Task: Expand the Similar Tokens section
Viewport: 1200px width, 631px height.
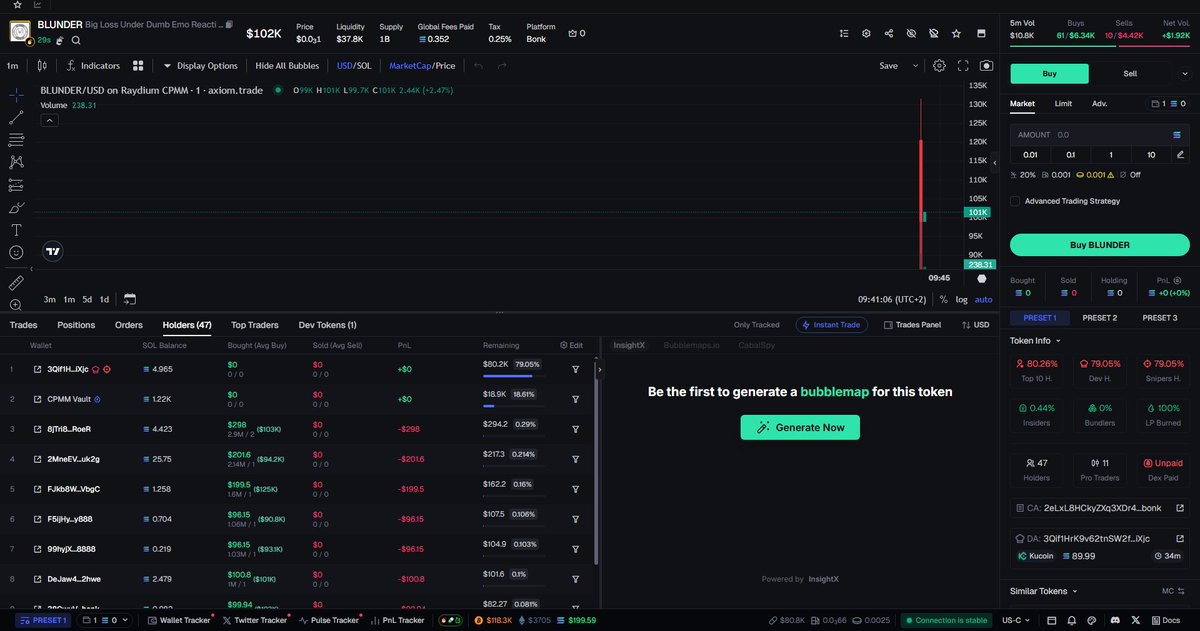Action: pyautogui.click(x=1045, y=591)
